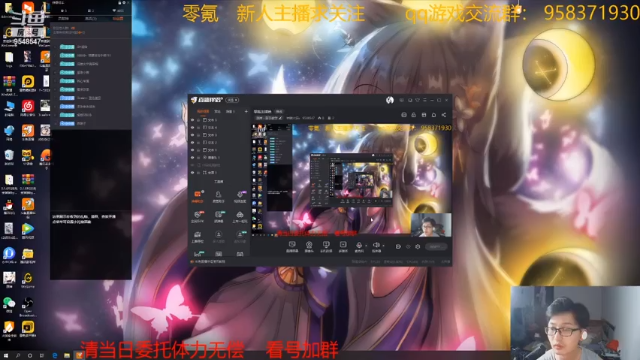Open Task View on taskbar
Viewport: 640px width, 360px height.
click(x=42, y=356)
